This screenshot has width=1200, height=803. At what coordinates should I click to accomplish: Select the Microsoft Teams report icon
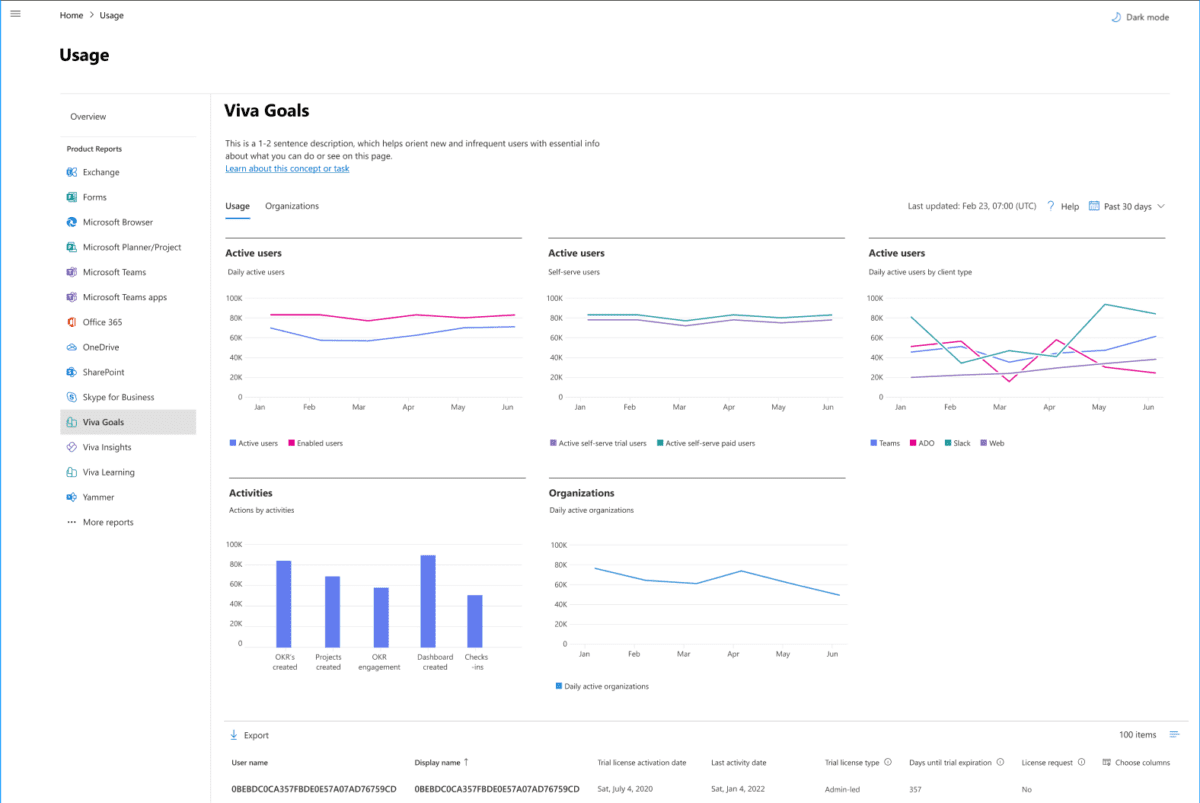click(x=70, y=271)
